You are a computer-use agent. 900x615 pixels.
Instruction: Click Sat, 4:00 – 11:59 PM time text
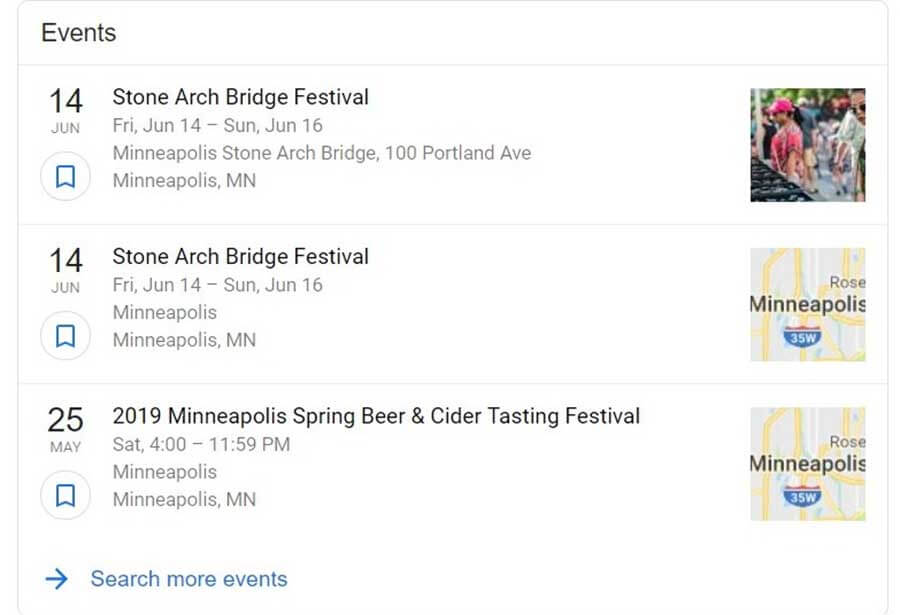pyautogui.click(x=201, y=444)
